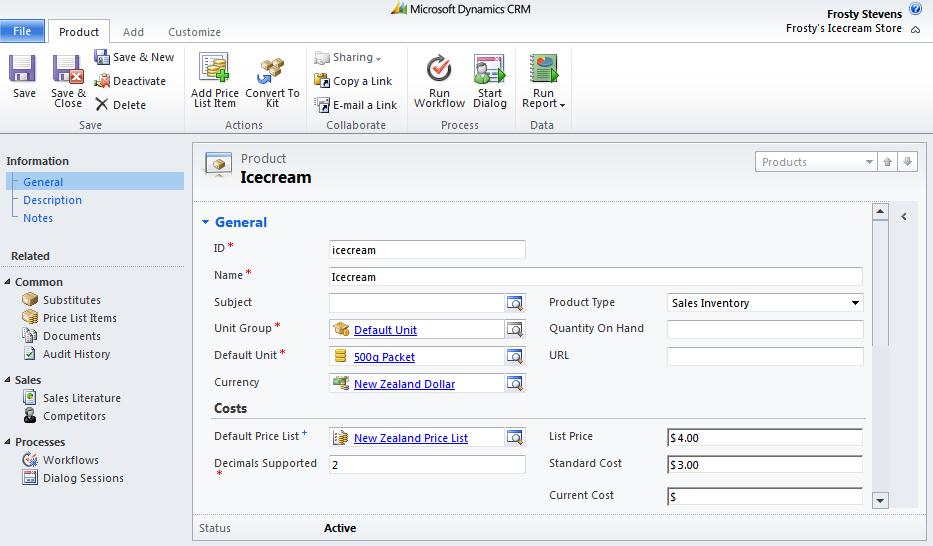933x546 pixels.
Task: Click the New Zealand Dollar link
Action: [x=404, y=384]
